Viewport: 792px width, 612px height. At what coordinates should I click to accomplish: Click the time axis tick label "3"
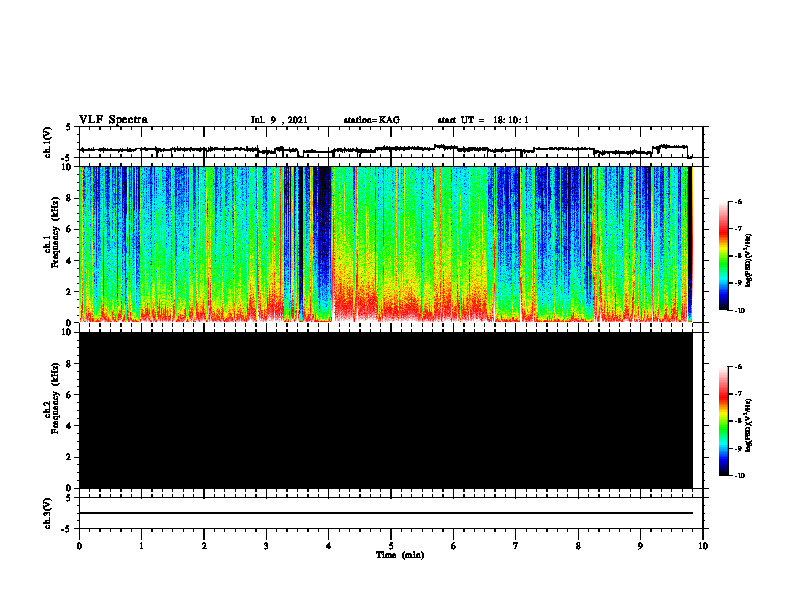266,546
